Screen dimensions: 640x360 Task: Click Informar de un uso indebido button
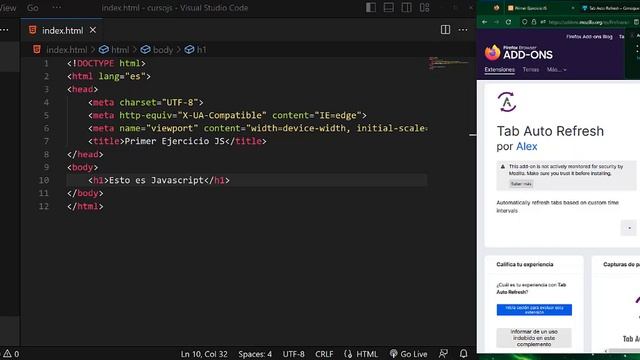point(534,338)
